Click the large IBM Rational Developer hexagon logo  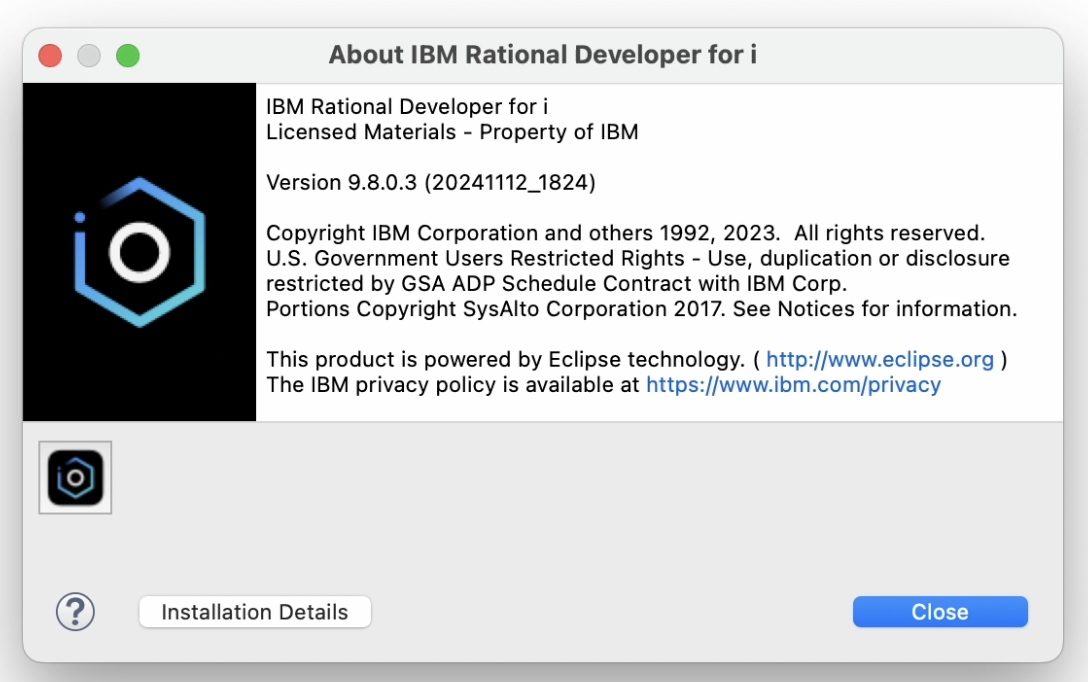pyautogui.click(x=138, y=250)
